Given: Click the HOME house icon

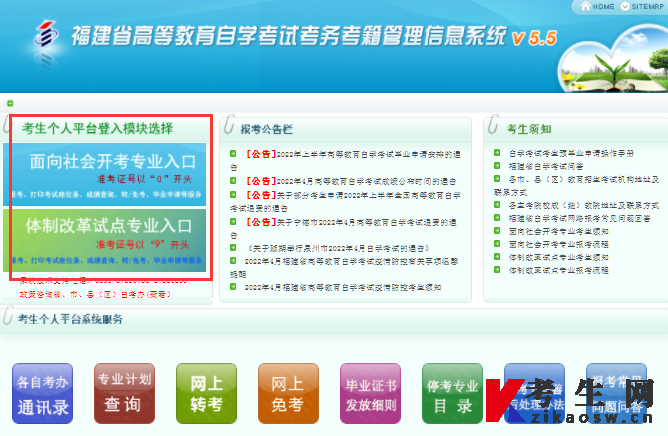Looking at the screenshot, I should 584,7.
